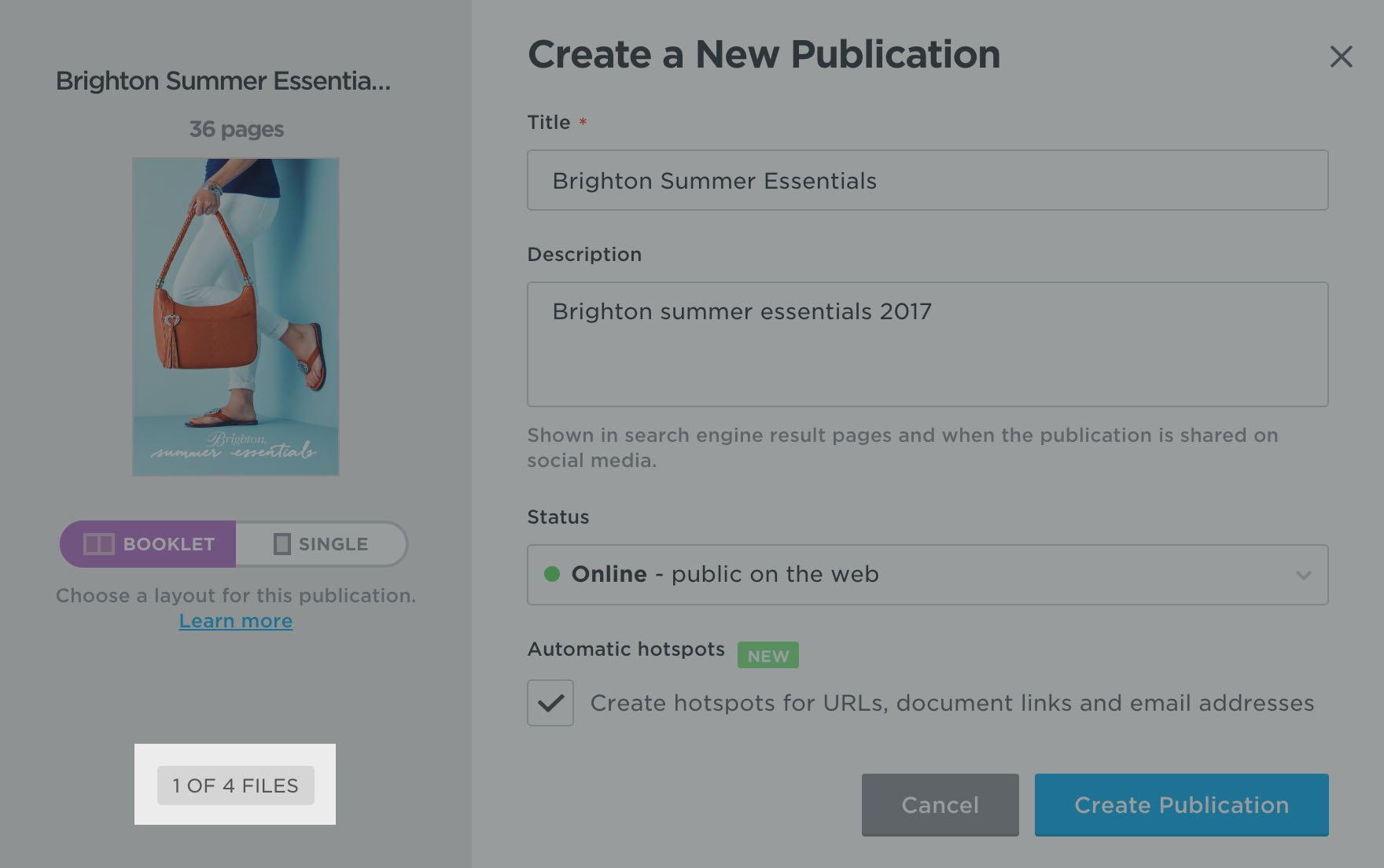Click the green NEW badge

(767, 656)
